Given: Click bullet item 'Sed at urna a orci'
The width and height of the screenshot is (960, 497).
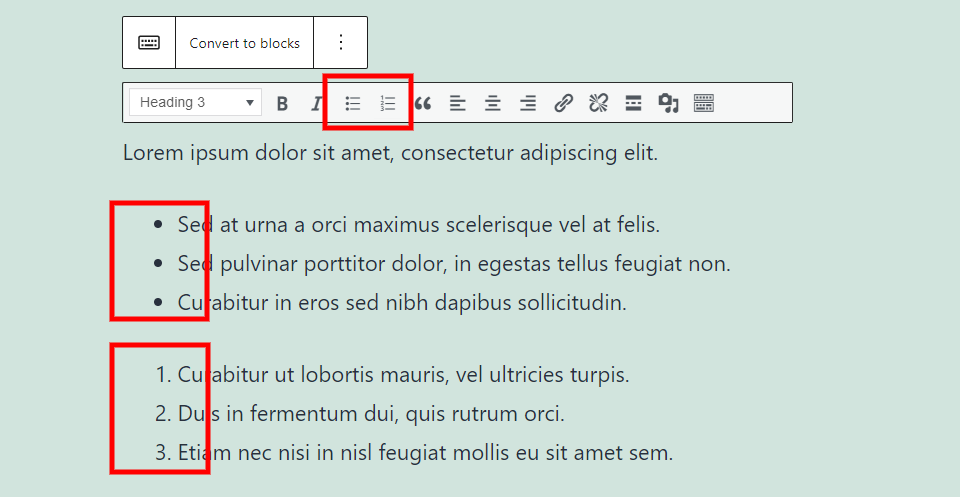Looking at the screenshot, I should [x=419, y=225].
